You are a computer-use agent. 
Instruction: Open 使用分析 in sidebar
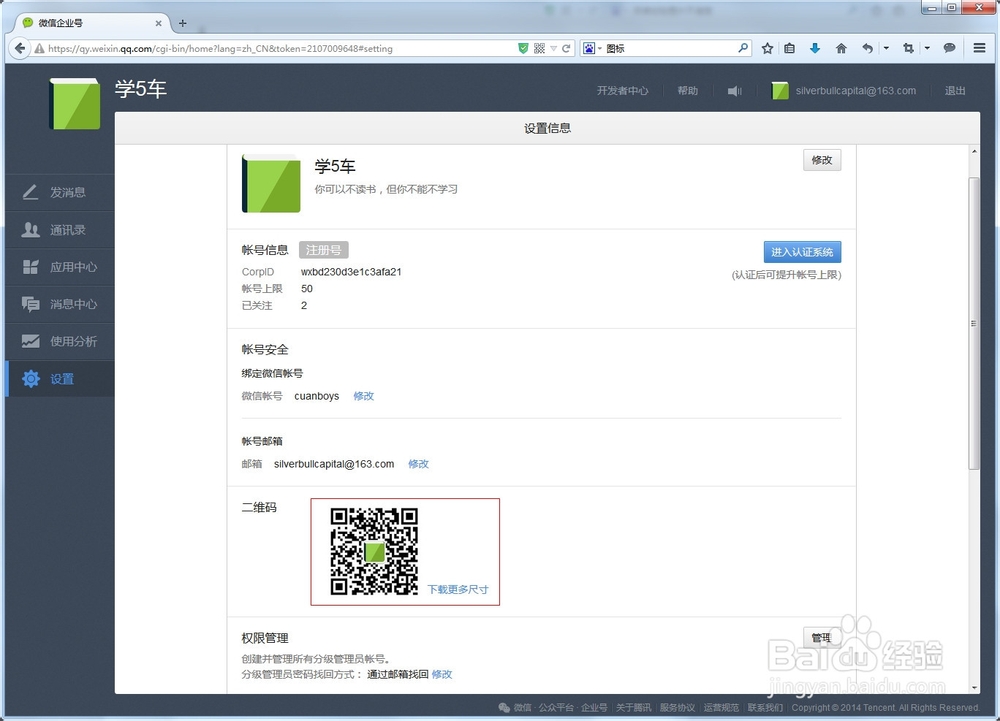tap(60, 341)
